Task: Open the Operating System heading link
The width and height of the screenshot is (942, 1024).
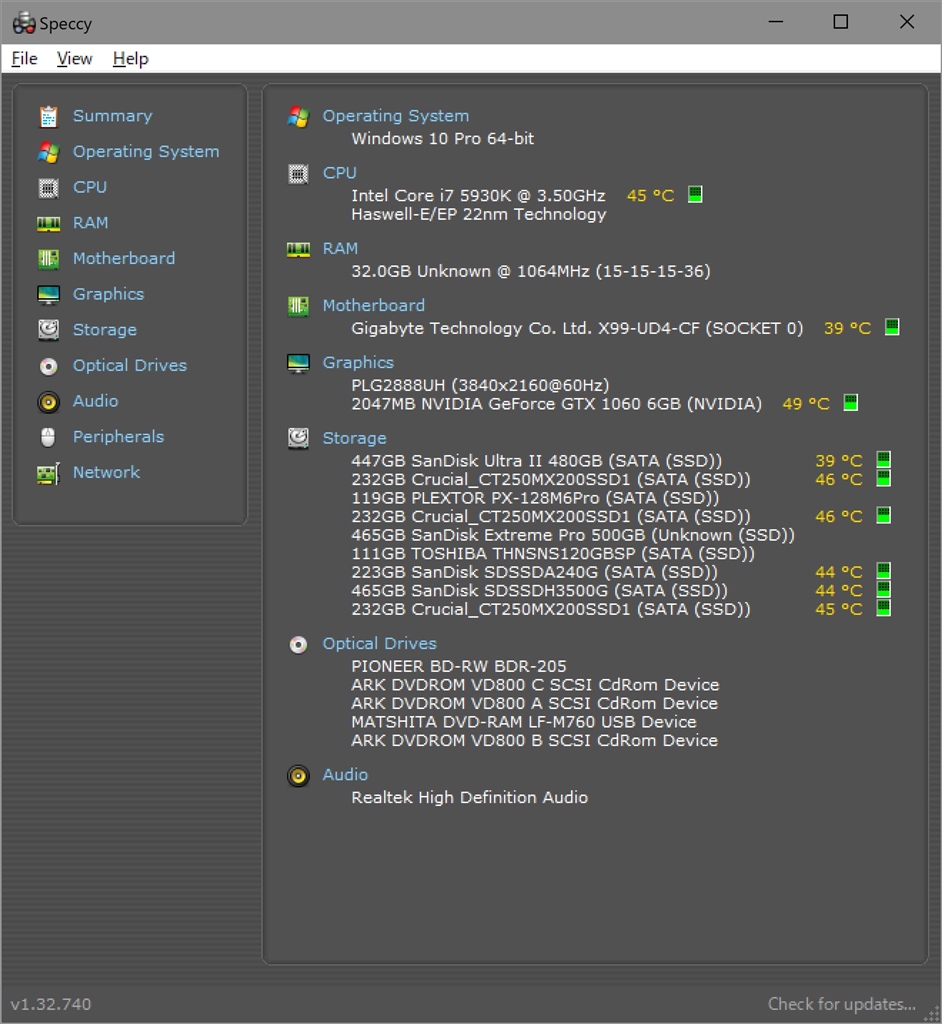Action: click(395, 116)
